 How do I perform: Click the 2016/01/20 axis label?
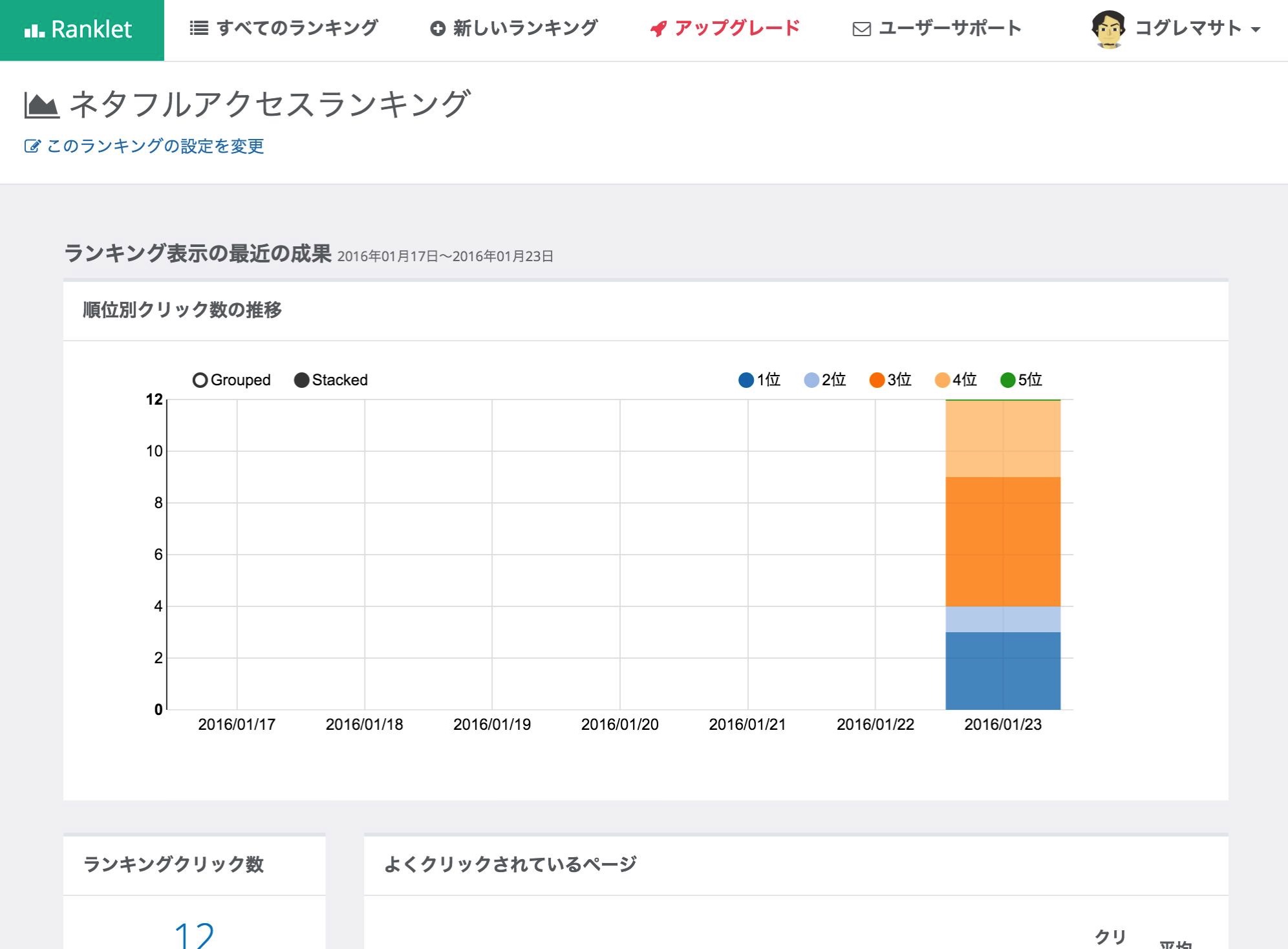tap(619, 725)
